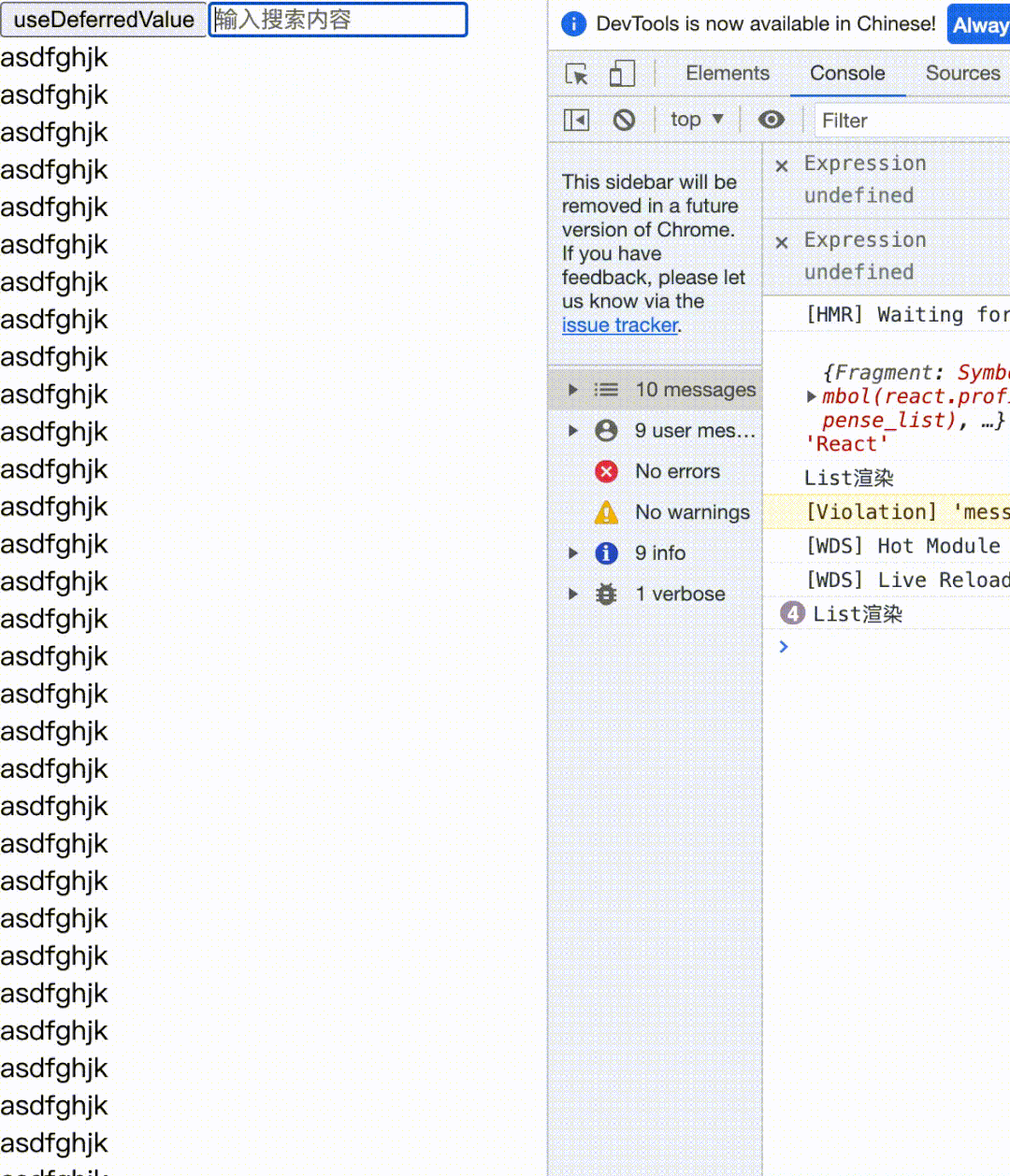Hide the console sidebar panel icon

tap(576, 120)
